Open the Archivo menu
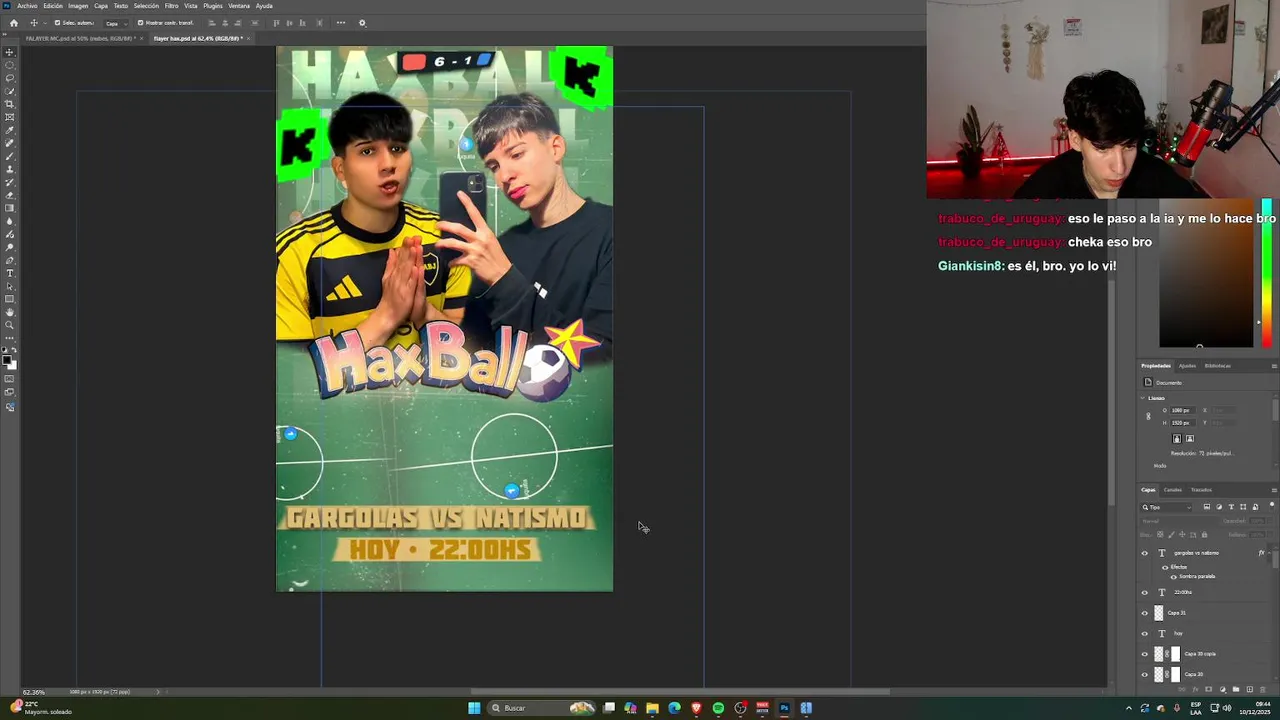The image size is (1280, 720). (x=27, y=5)
